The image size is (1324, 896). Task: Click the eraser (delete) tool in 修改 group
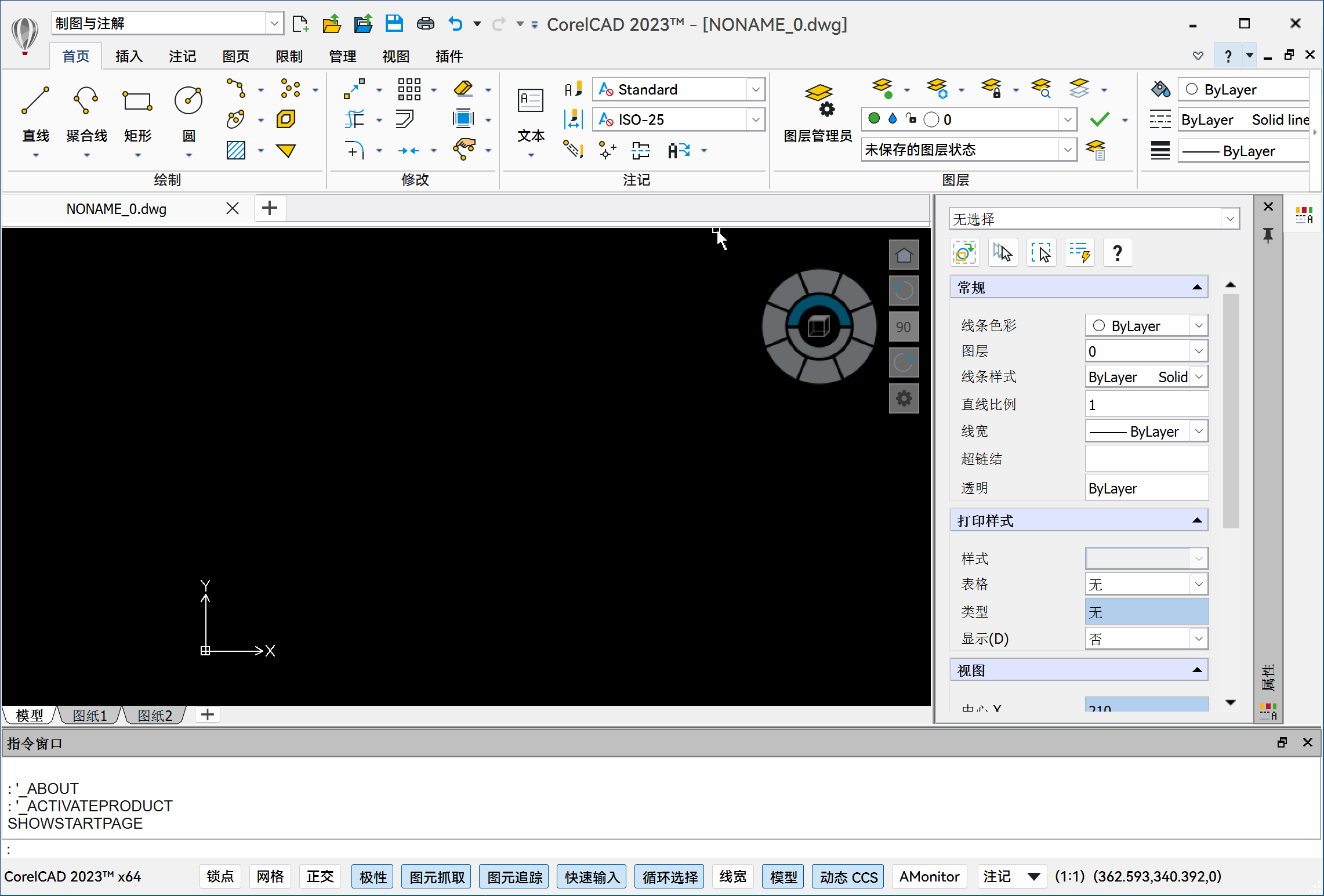(x=463, y=88)
